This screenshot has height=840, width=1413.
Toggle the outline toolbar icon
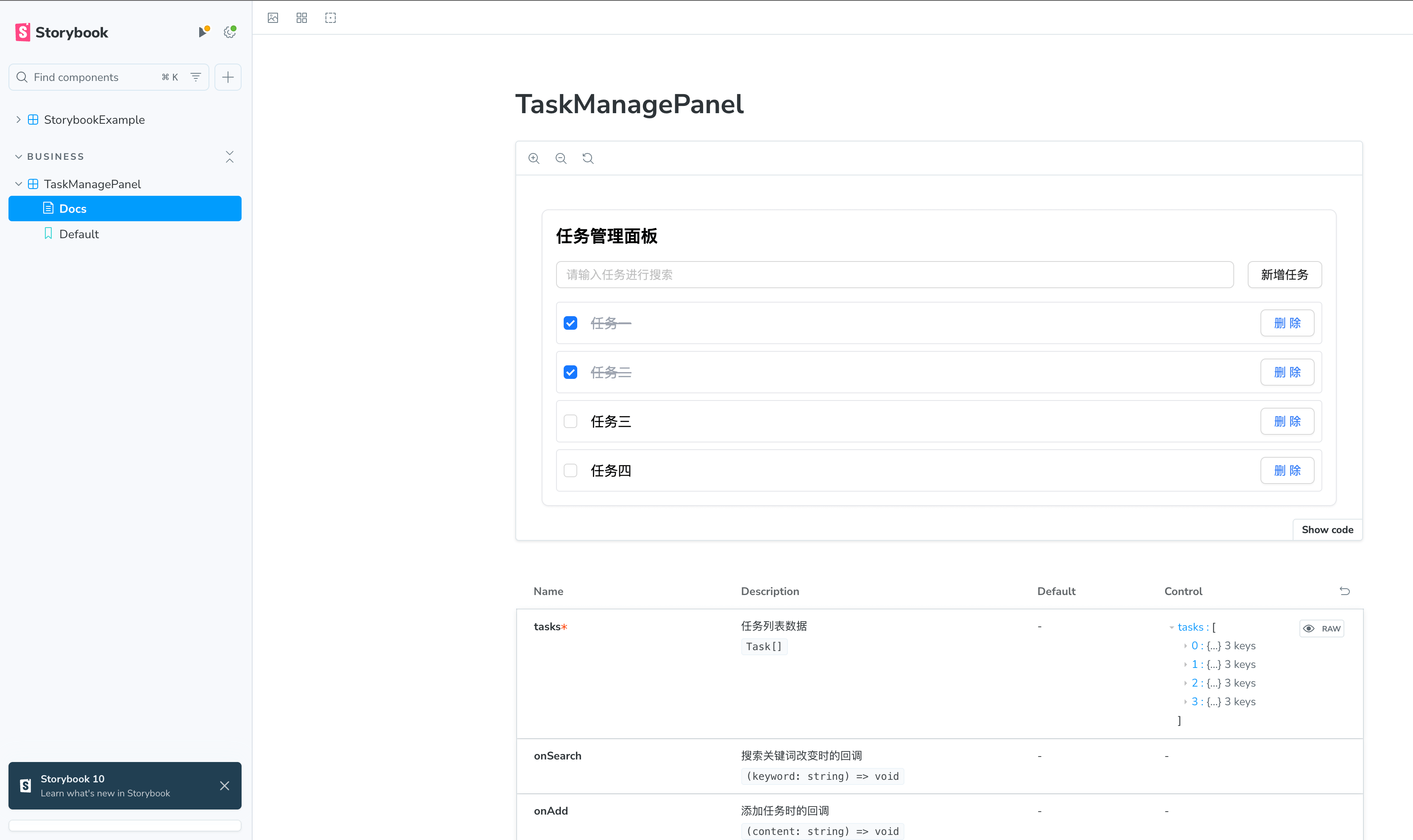coord(331,18)
